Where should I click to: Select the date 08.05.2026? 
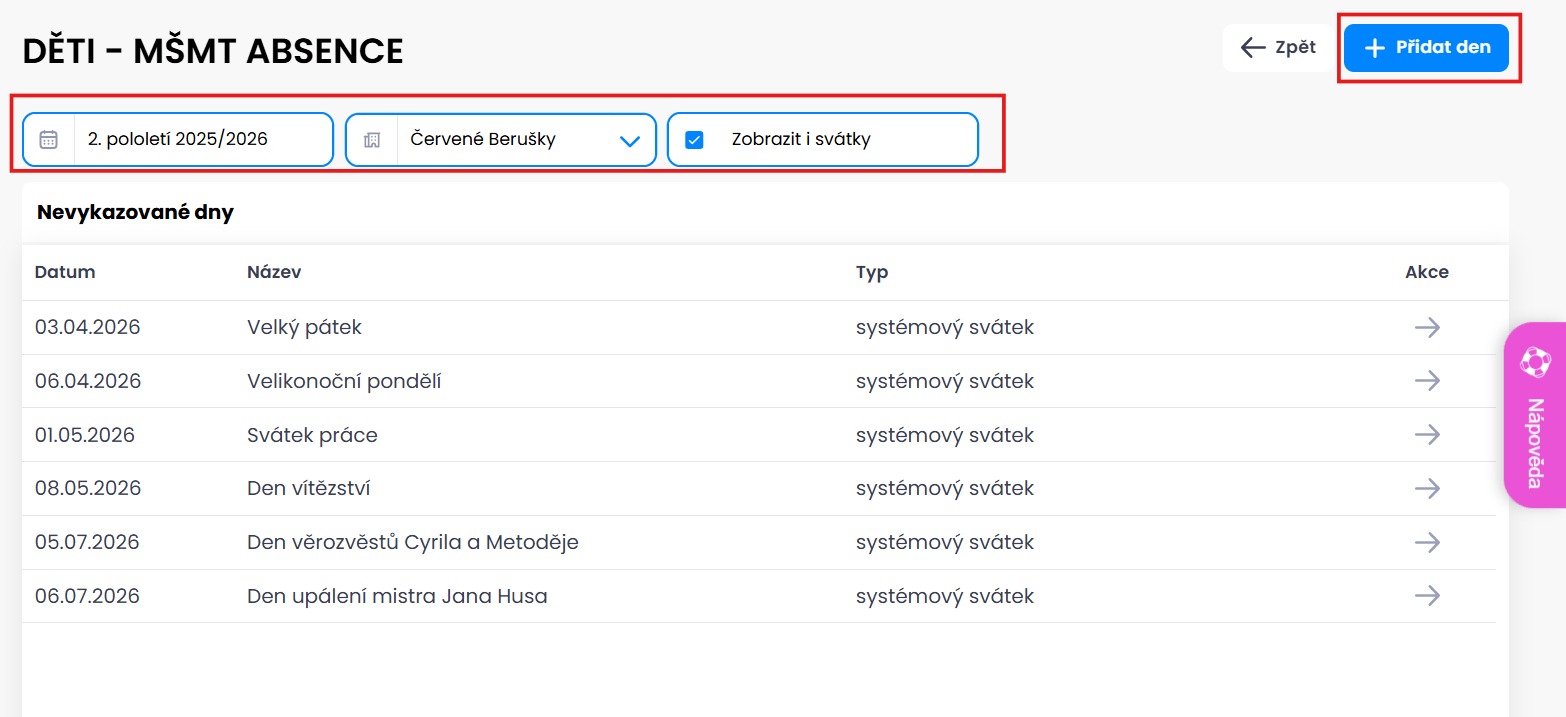88,488
